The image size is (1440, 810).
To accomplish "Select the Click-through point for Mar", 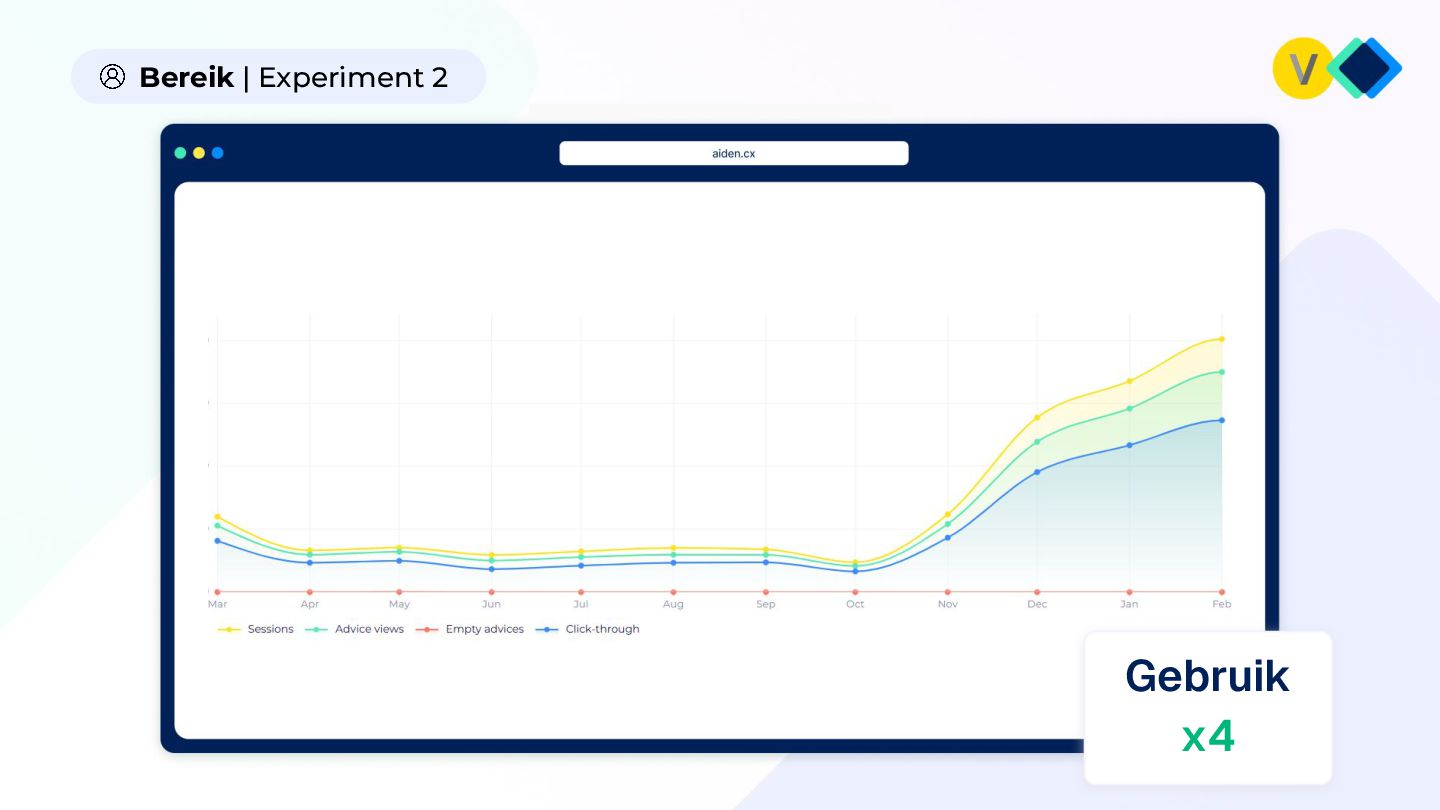I will coord(217,541).
